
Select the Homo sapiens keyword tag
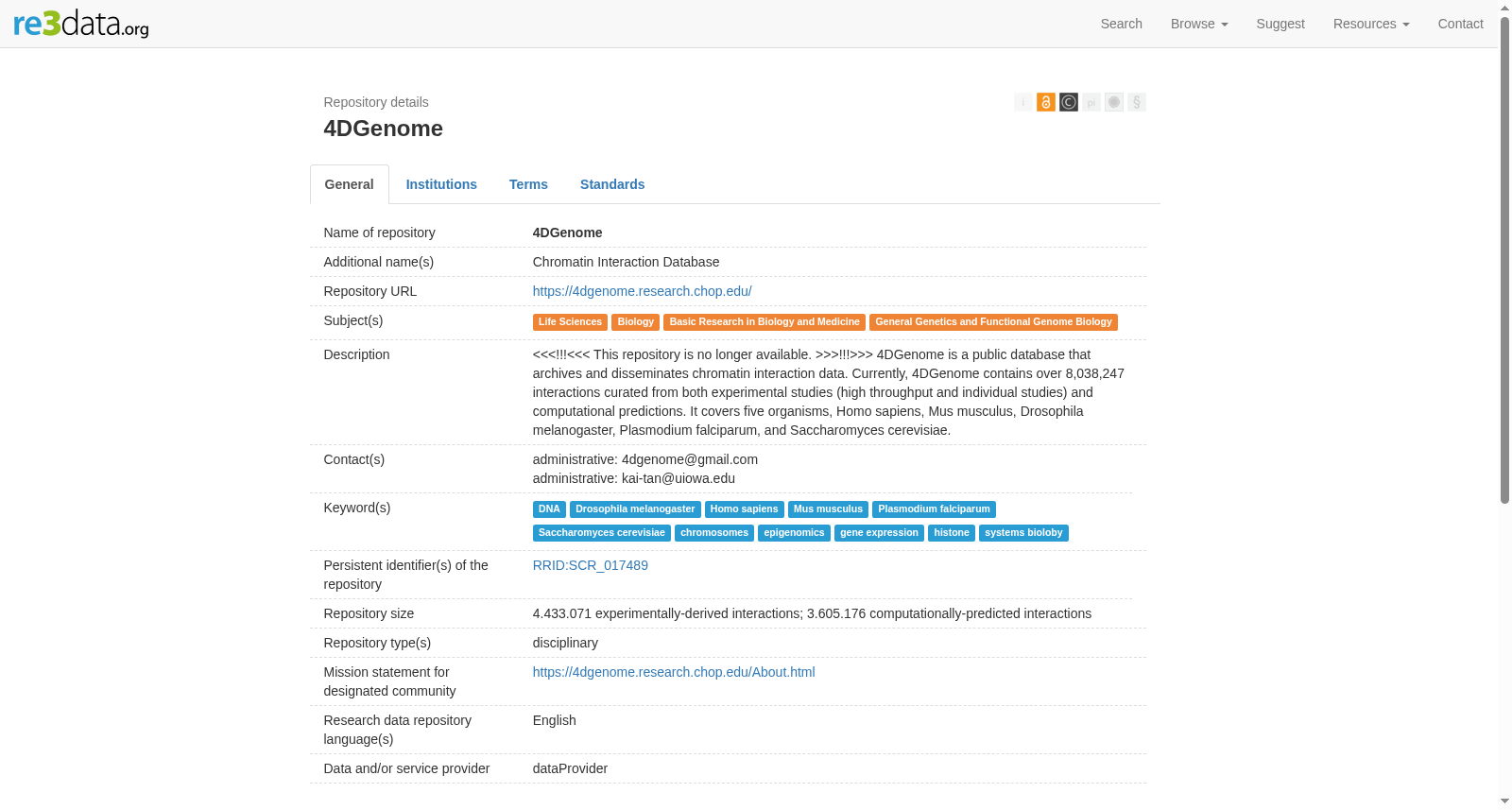click(745, 509)
